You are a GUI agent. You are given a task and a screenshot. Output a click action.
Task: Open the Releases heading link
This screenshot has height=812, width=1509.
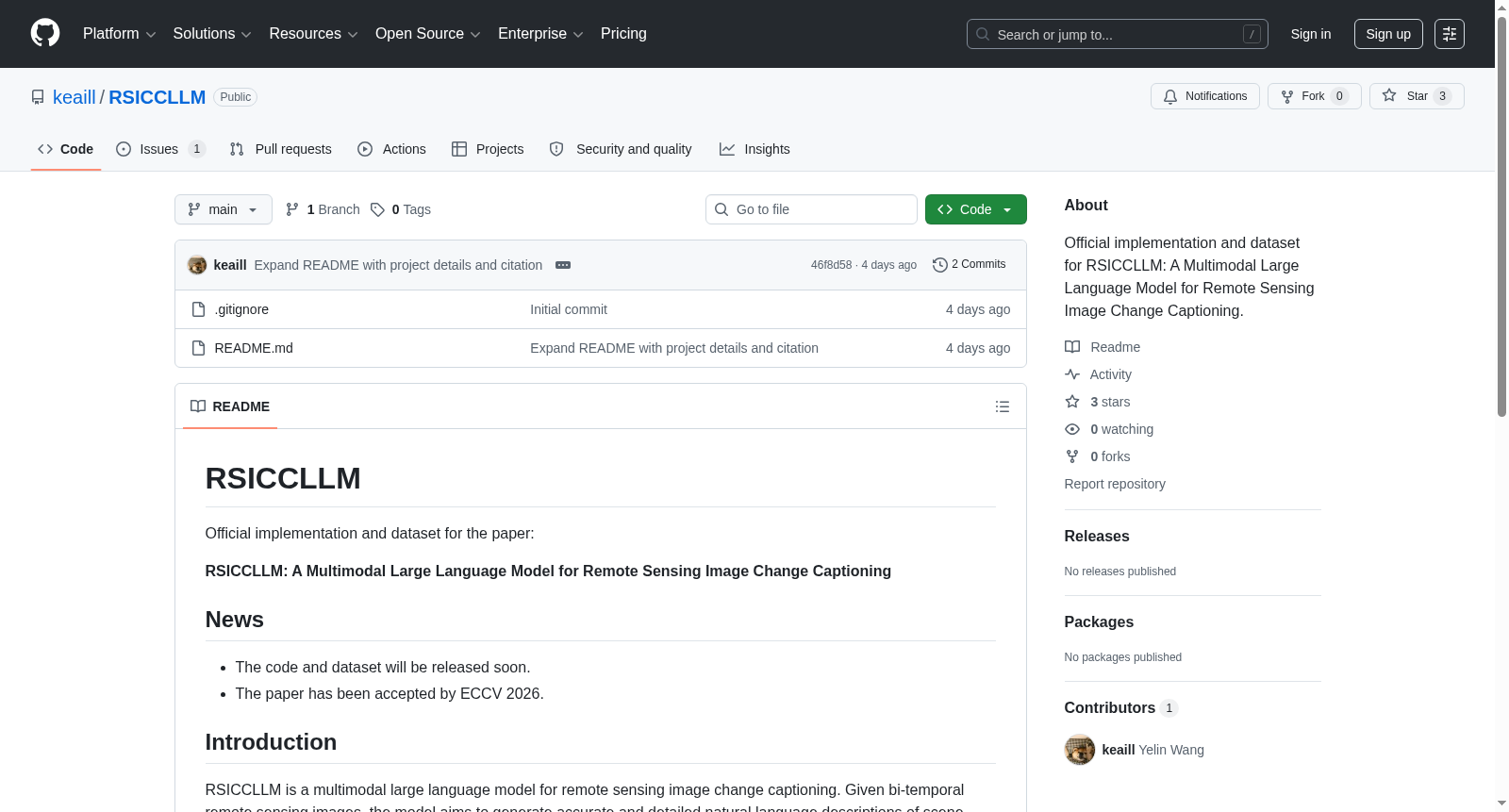click(1097, 536)
